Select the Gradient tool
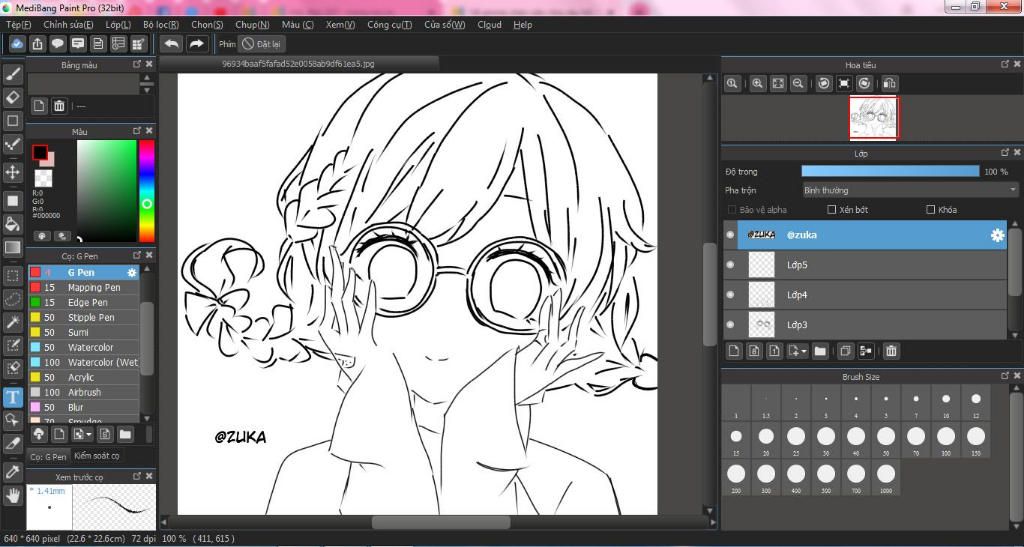 pyautogui.click(x=13, y=248)
